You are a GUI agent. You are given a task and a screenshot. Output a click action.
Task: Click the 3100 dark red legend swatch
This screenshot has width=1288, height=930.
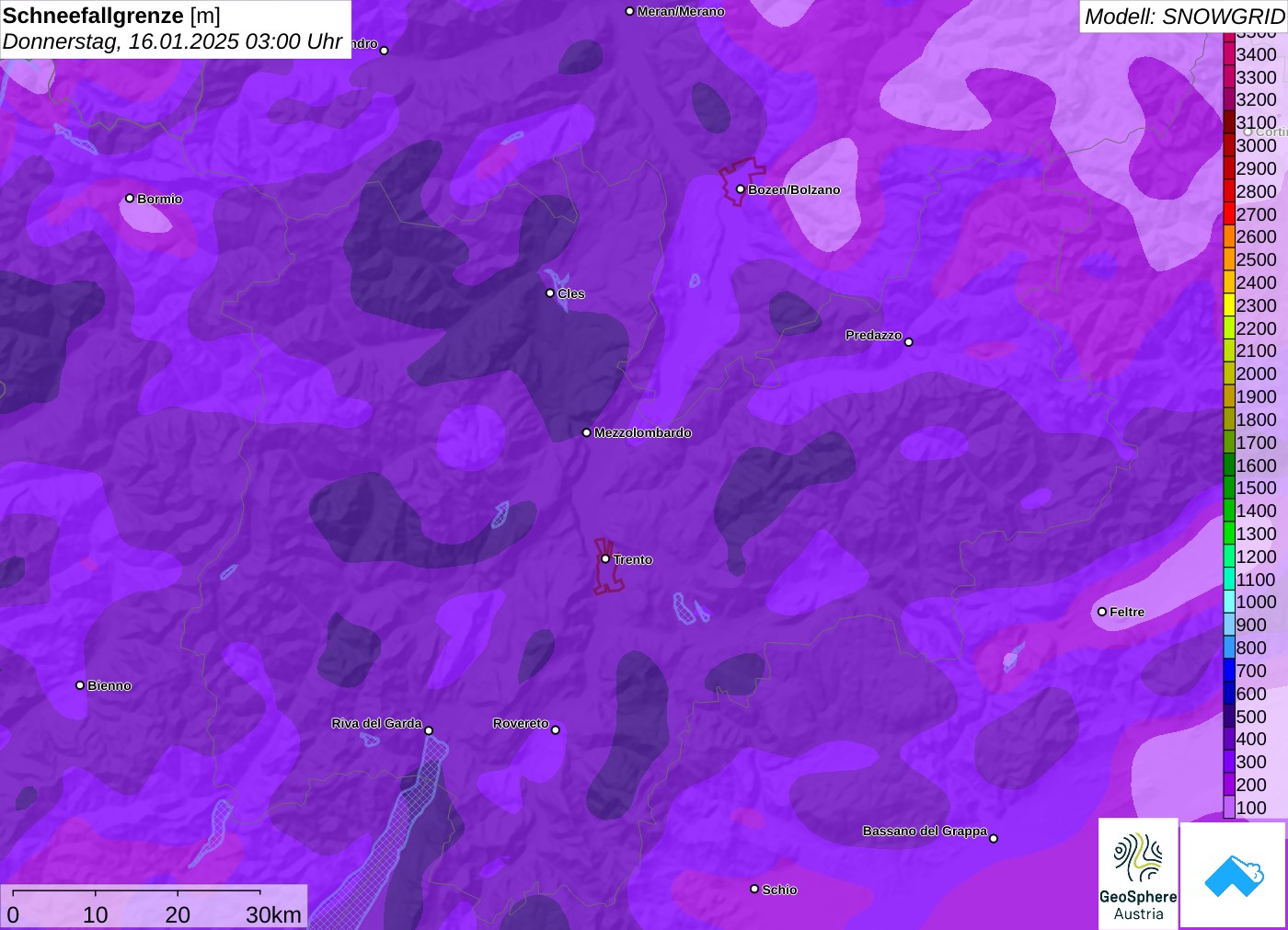click(x=1229, y=122)
